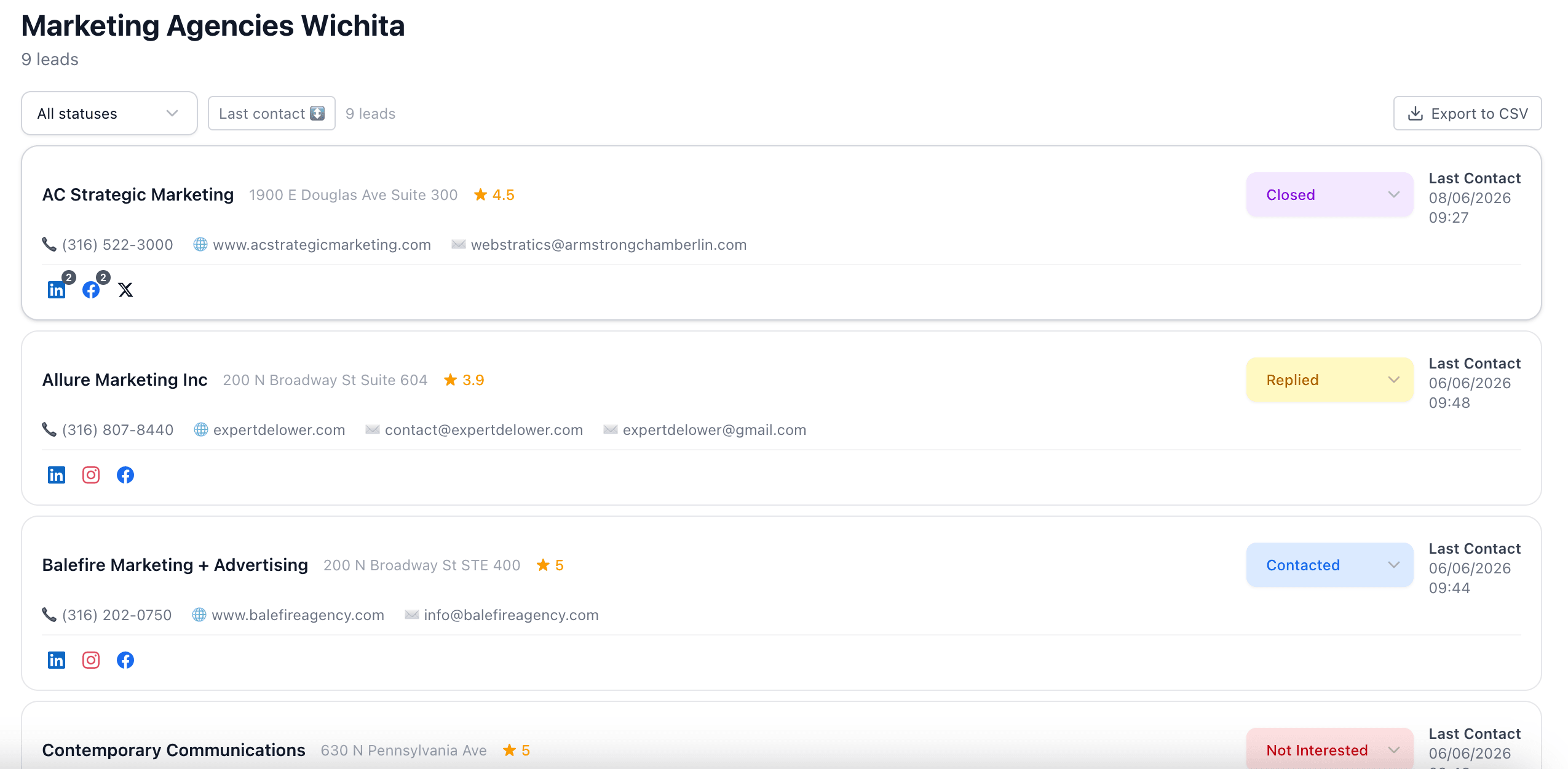Change the Closed status for AC Strategic Marketing
The width and height of the screenshot is (1568, 769).
(1329, 194)
